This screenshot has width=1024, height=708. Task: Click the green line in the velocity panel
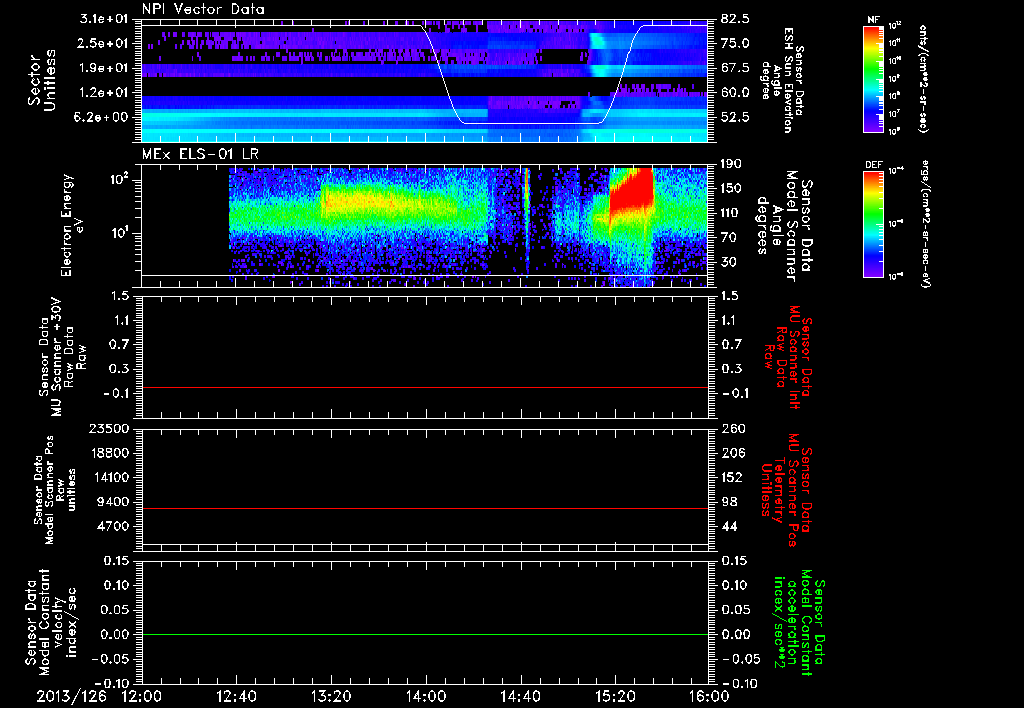[424, 634]
